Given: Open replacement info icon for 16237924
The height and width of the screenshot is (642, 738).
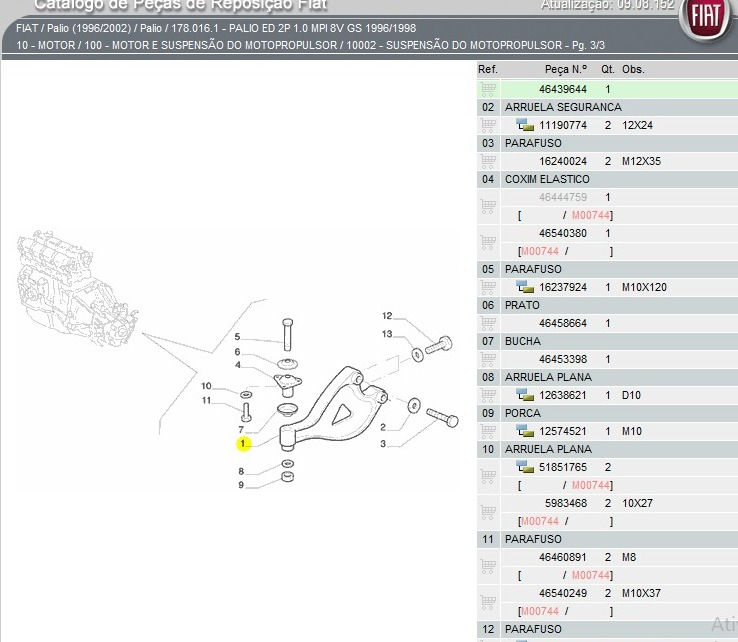Looking at the screenshot, I should [x=525, y=287].
